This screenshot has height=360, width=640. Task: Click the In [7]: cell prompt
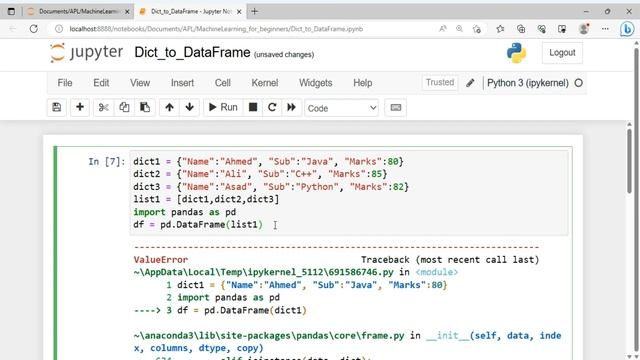pos(107,162)
